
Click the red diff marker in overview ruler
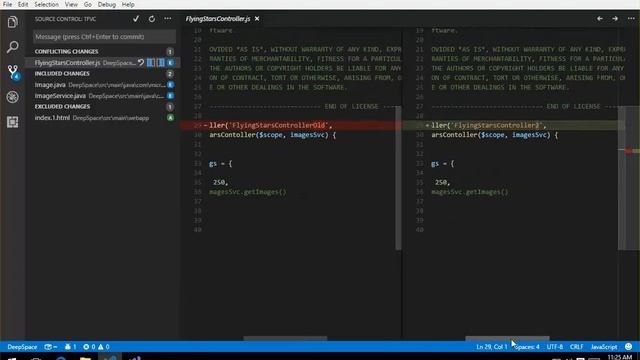629,151
